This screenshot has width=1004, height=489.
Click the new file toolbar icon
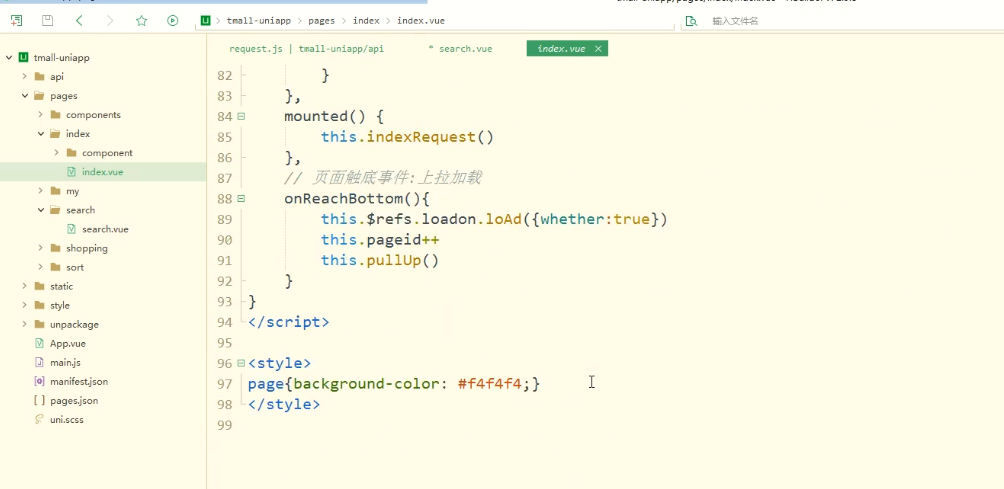[x=17, y=20]
